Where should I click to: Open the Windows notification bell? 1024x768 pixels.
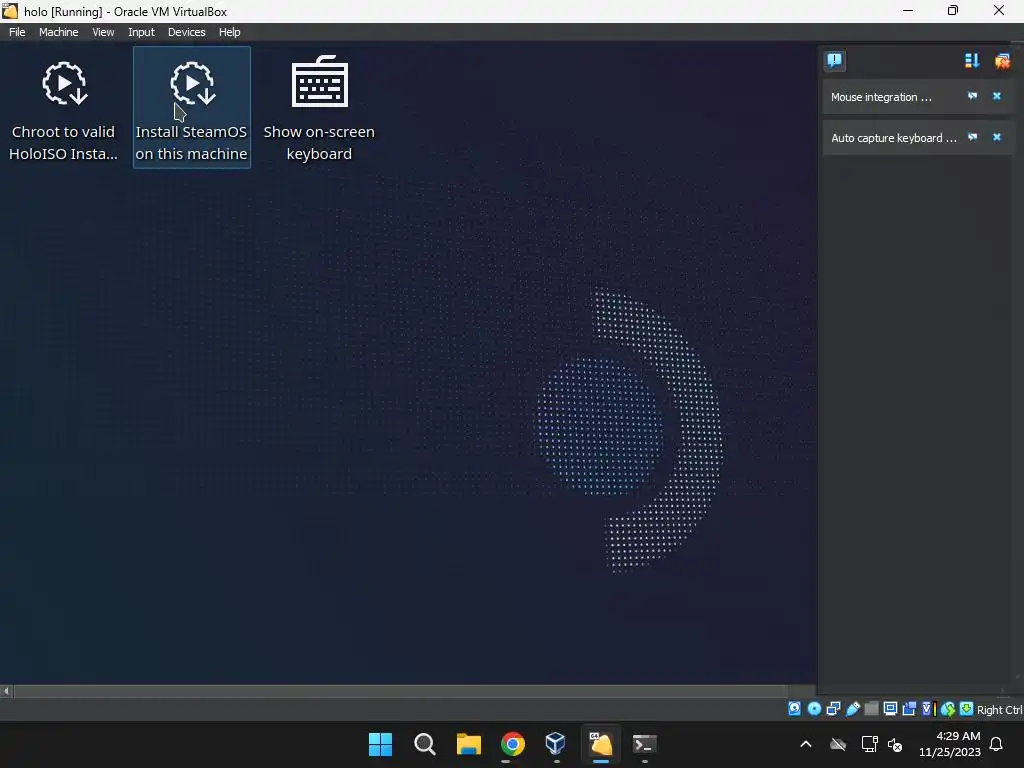[997, 744]
